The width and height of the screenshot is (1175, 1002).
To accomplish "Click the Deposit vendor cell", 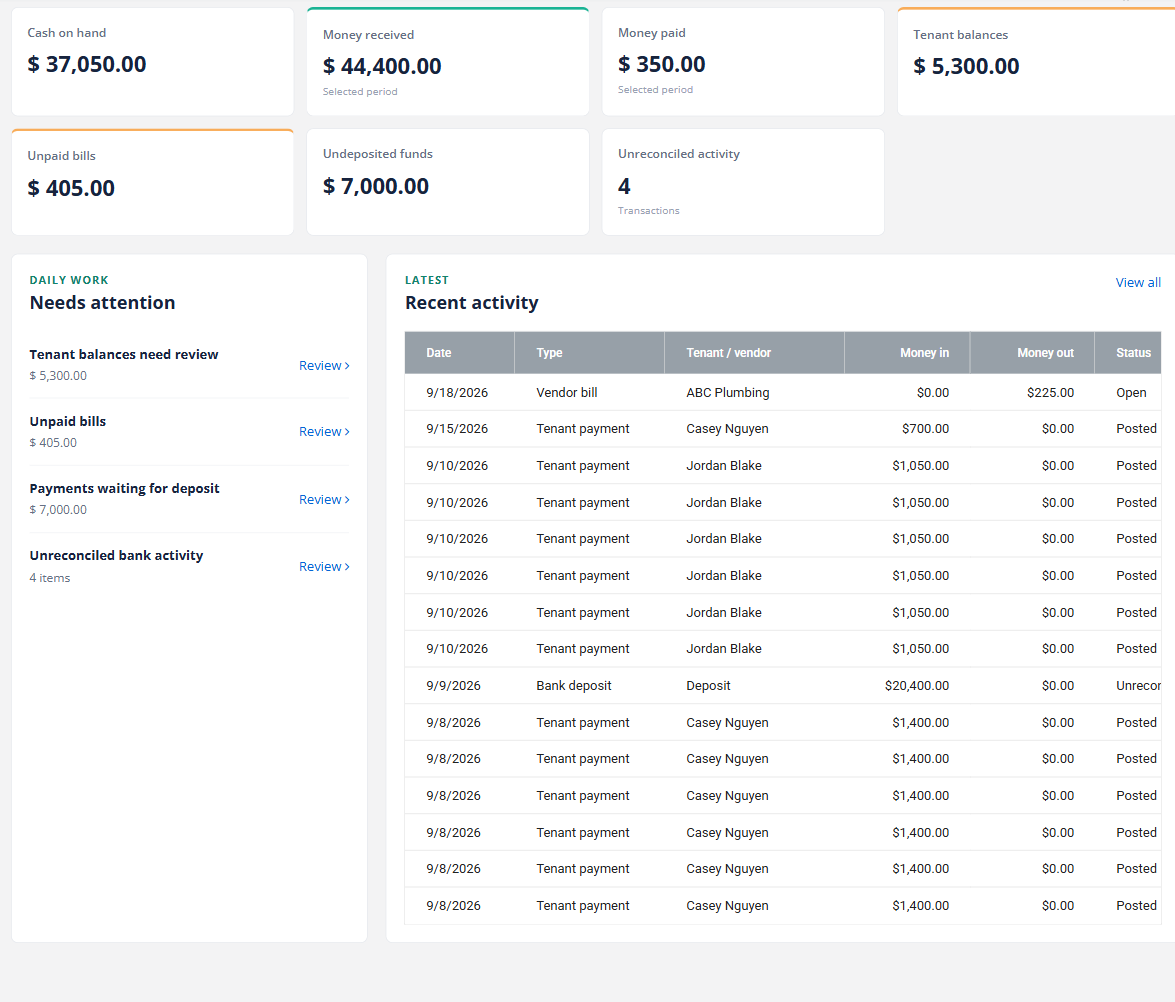I will pyautogui.click(x=708, y=686).
